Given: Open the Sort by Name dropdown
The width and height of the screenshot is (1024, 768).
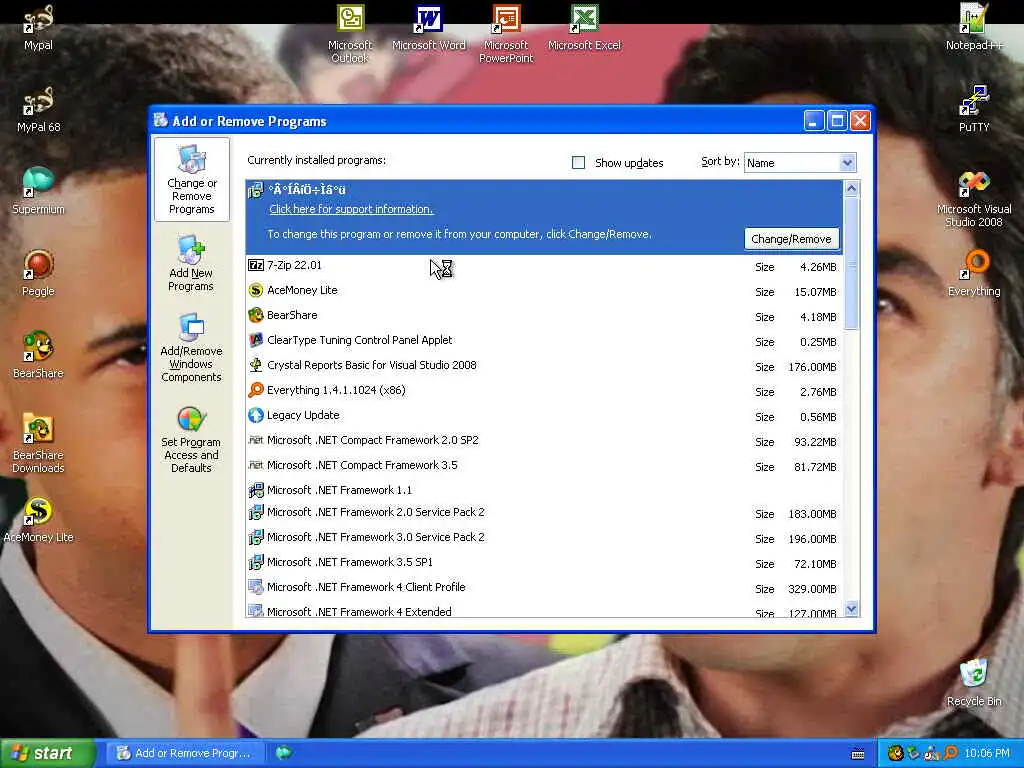Looking at the screenshot, I should click(799, 163).
